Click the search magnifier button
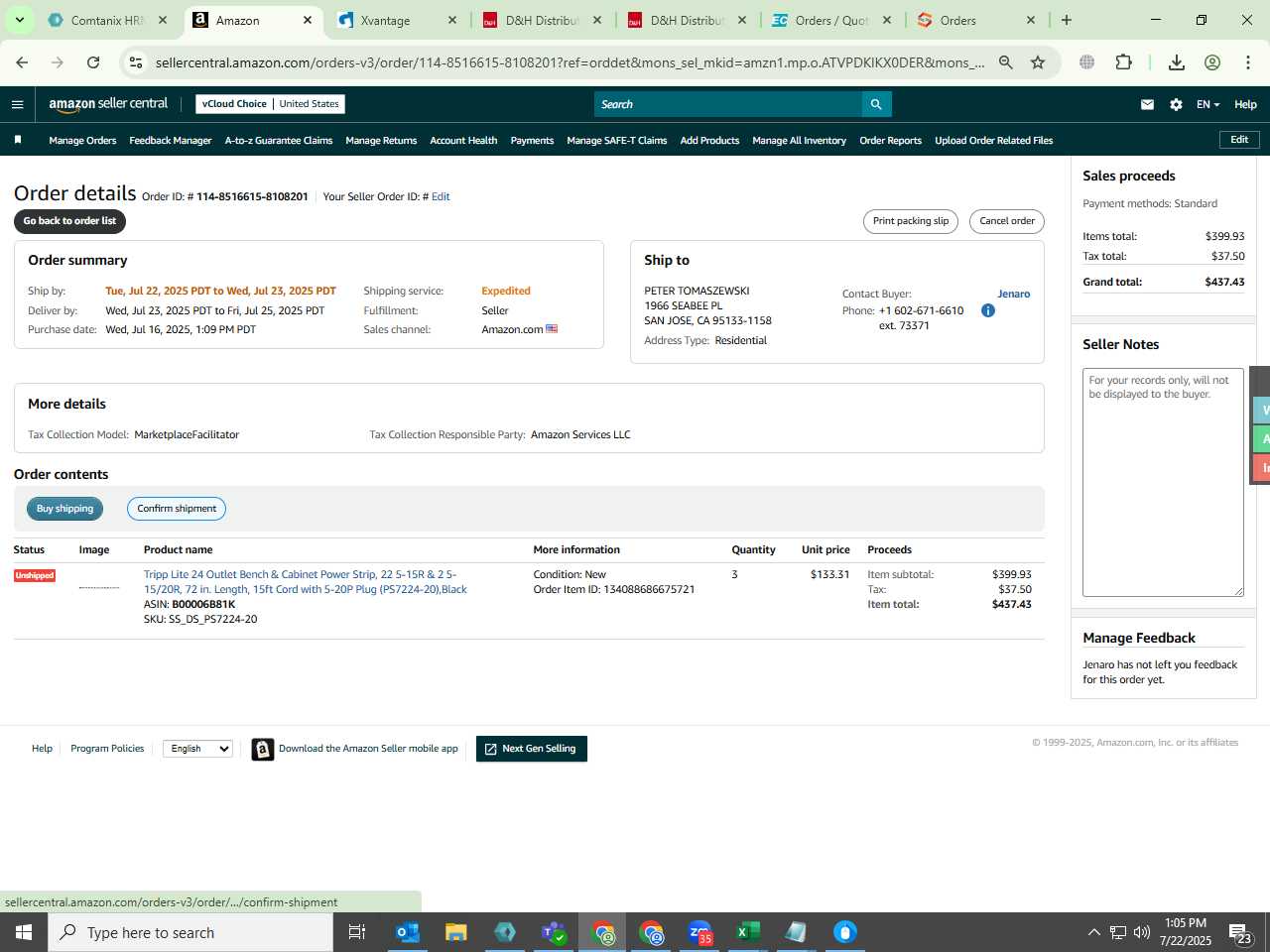Screen dimensions: 1270x952 click(876, 104)
